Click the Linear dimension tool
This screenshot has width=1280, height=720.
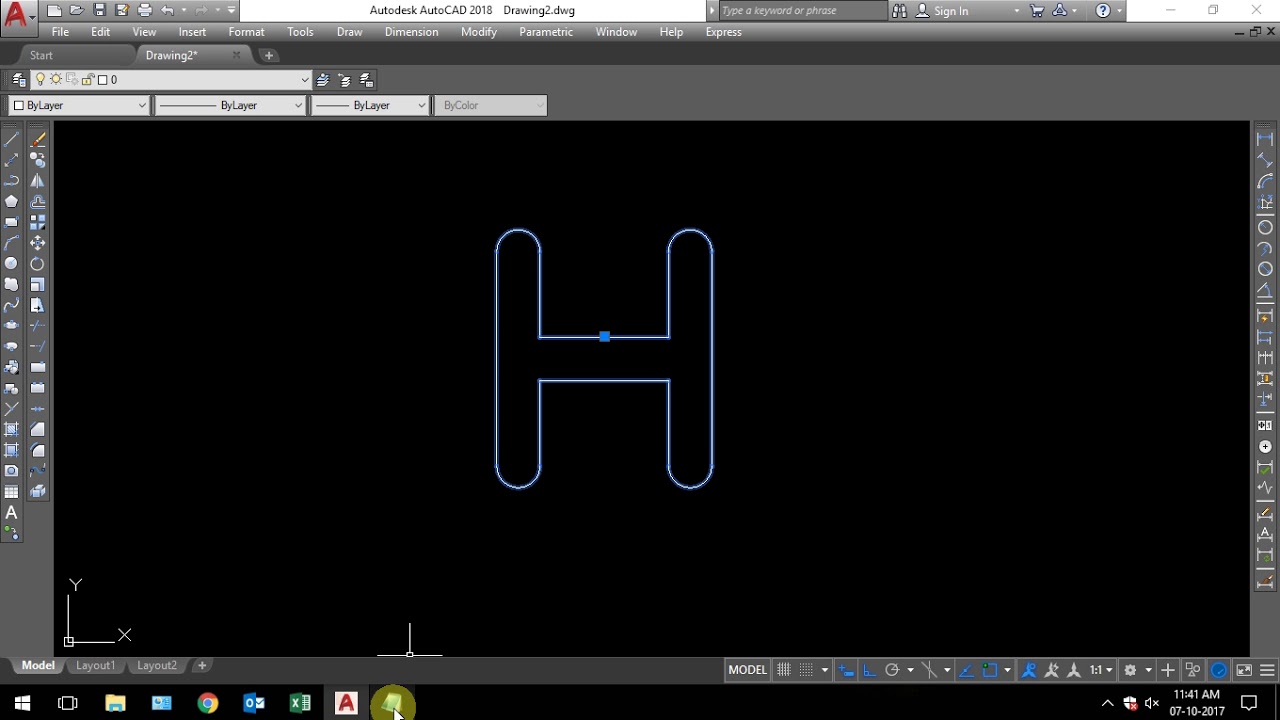[1265, 139]
